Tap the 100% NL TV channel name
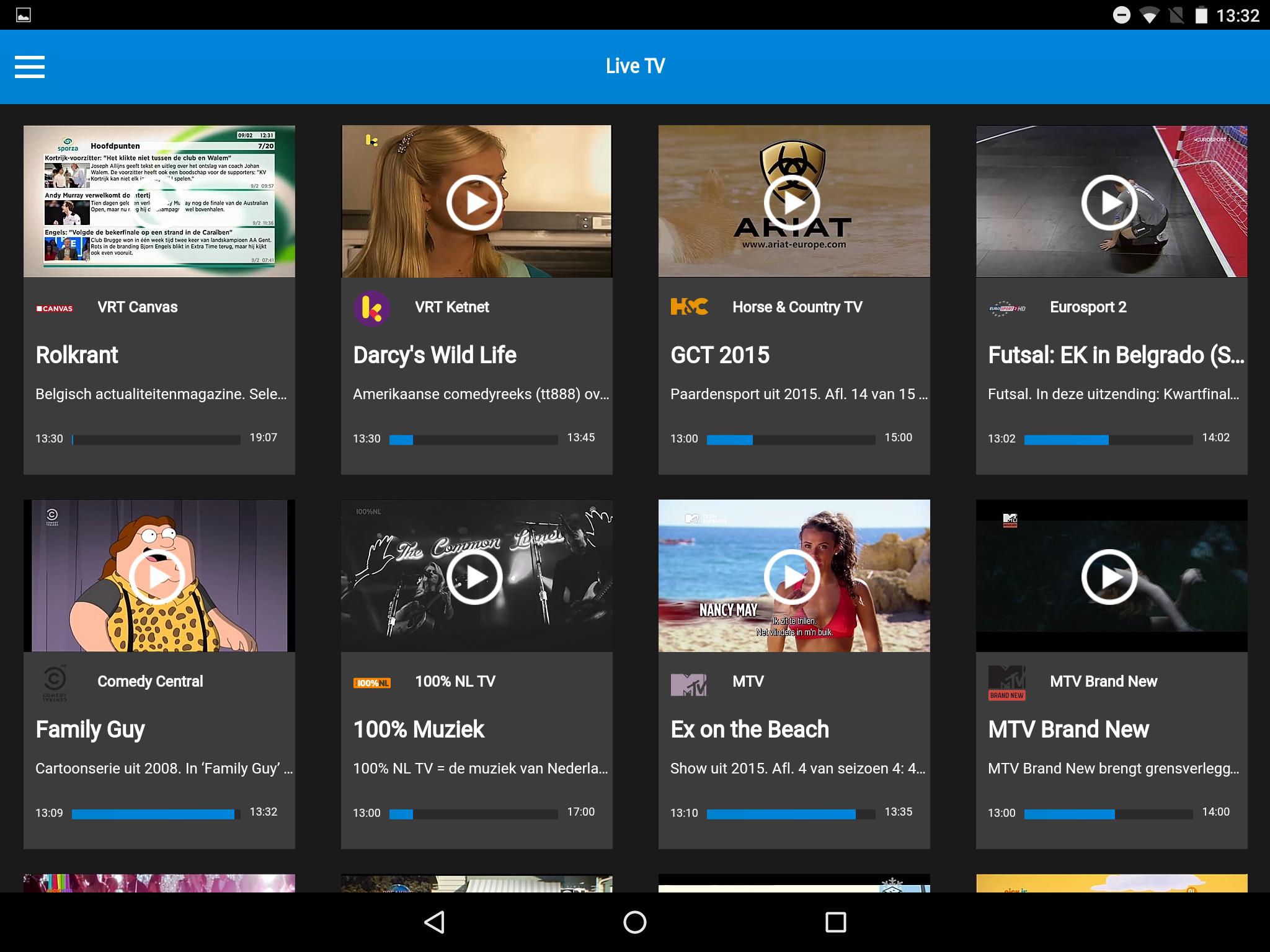The image size is (1270, 952). 455,682
